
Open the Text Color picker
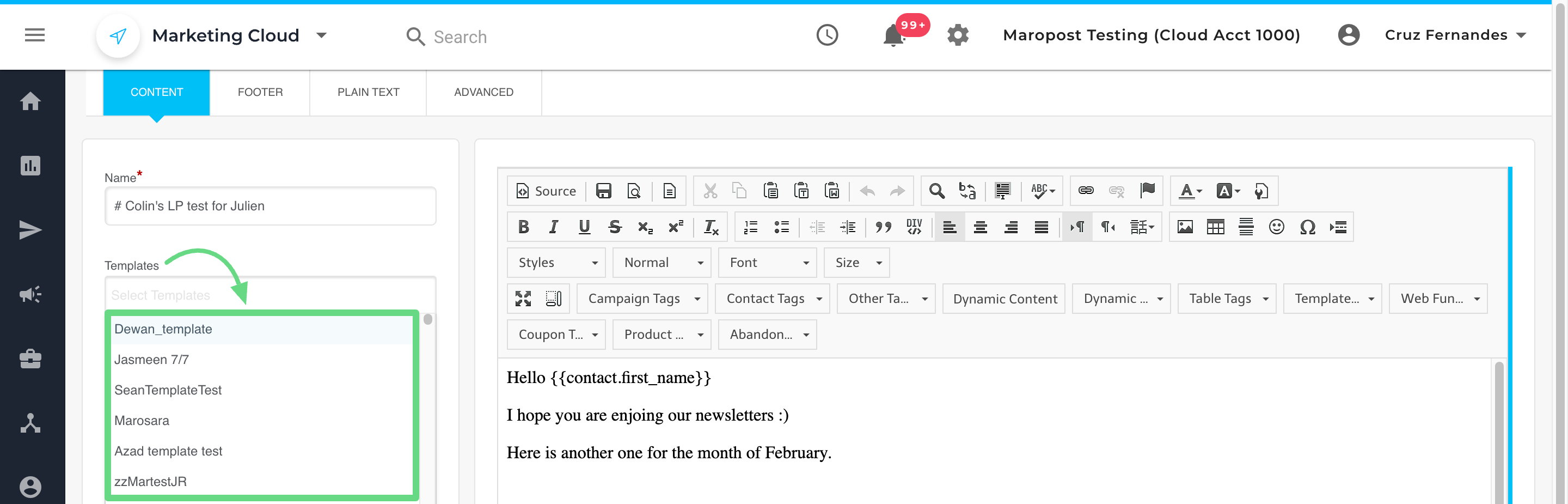click(1190, 191)
